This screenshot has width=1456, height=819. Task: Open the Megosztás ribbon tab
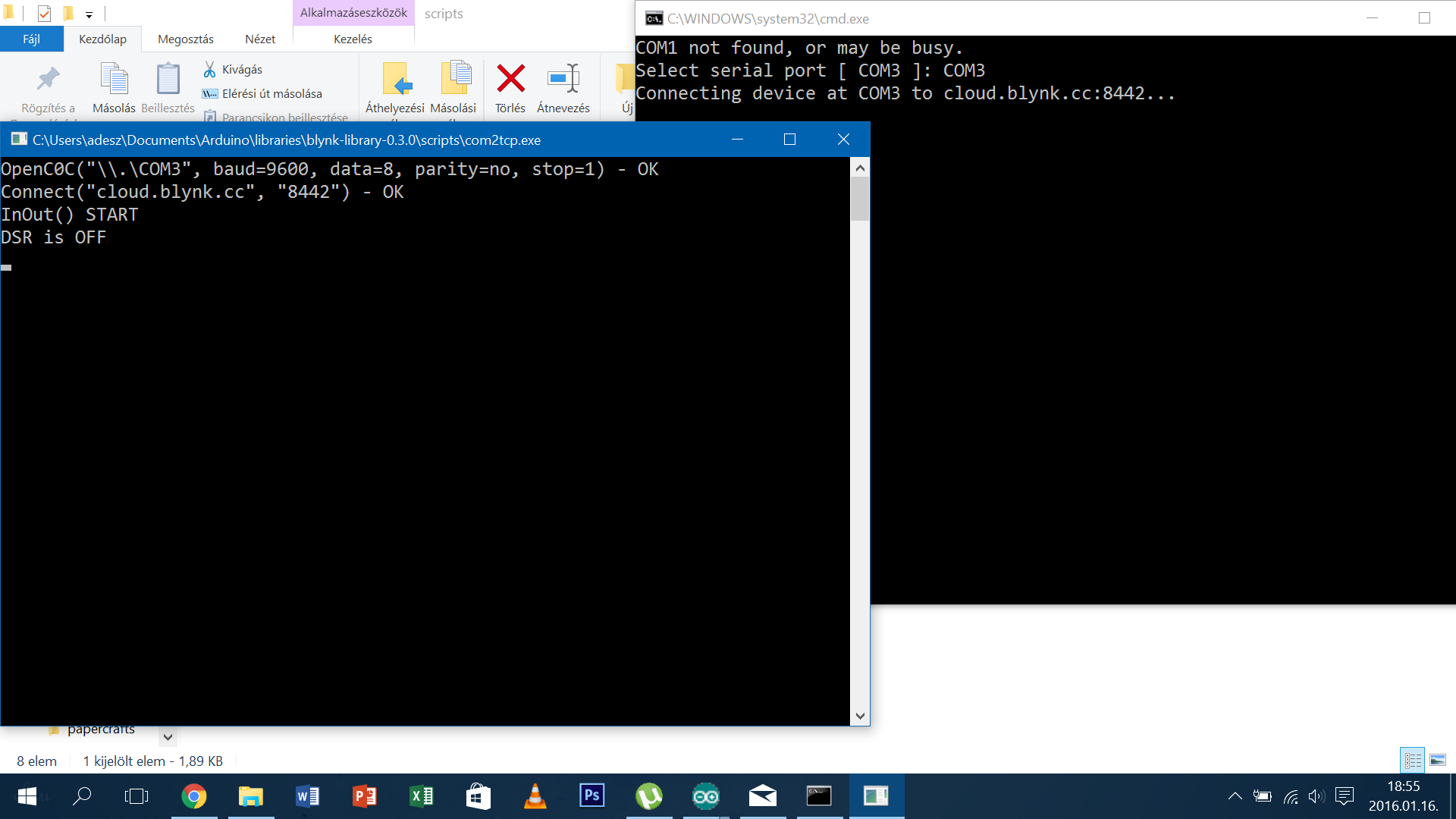[185, 39]
